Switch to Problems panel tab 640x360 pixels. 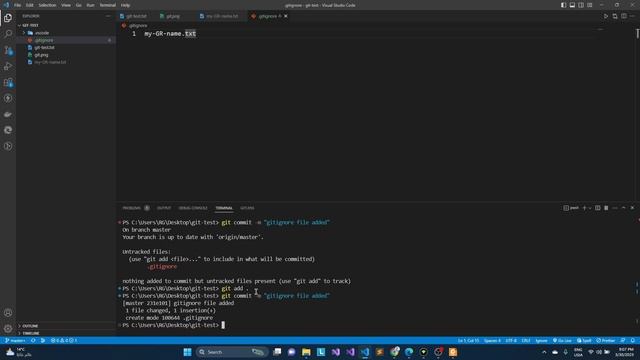(131, 208)
